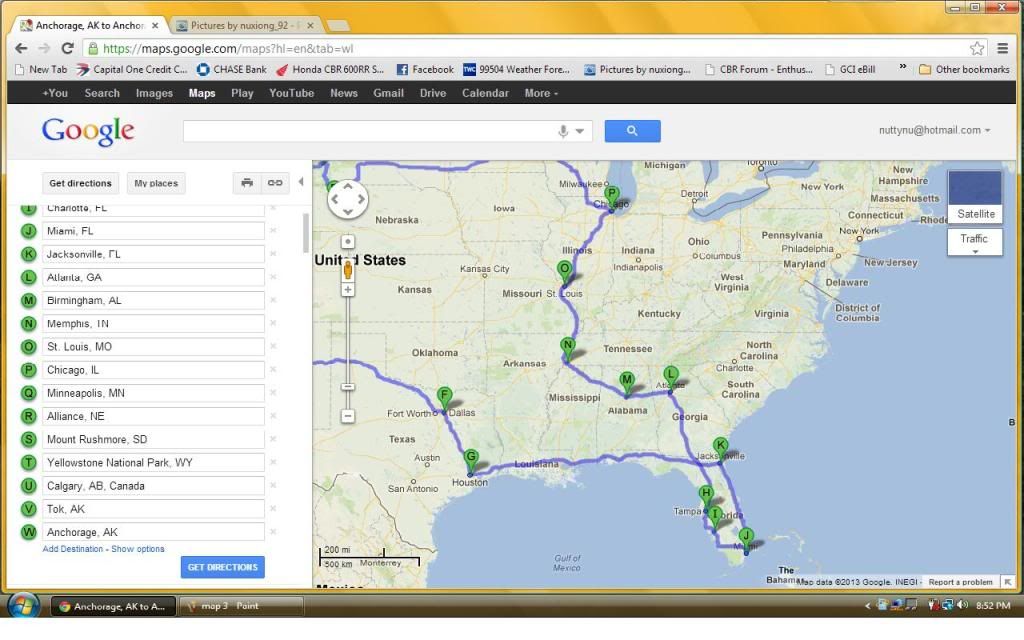Switch map to Satellite view
The image size is (1024, 640).
click(975, 197)
